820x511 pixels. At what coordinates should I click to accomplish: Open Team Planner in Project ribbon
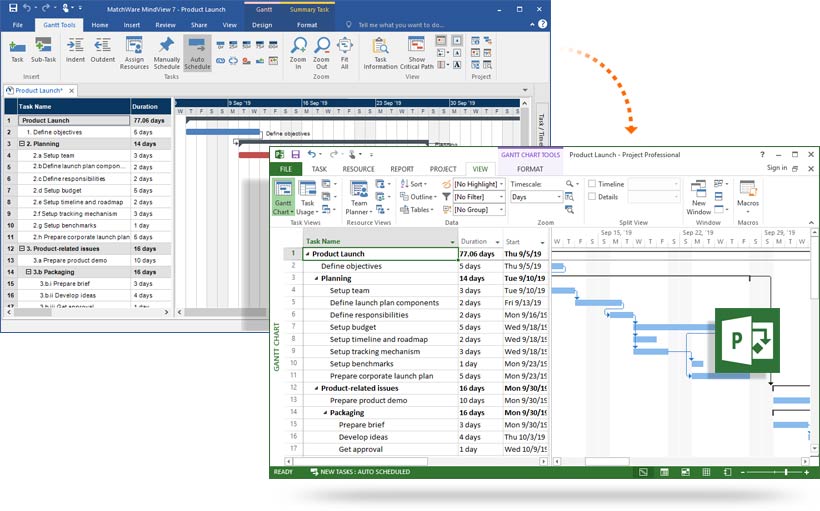(x=359, y=197)
